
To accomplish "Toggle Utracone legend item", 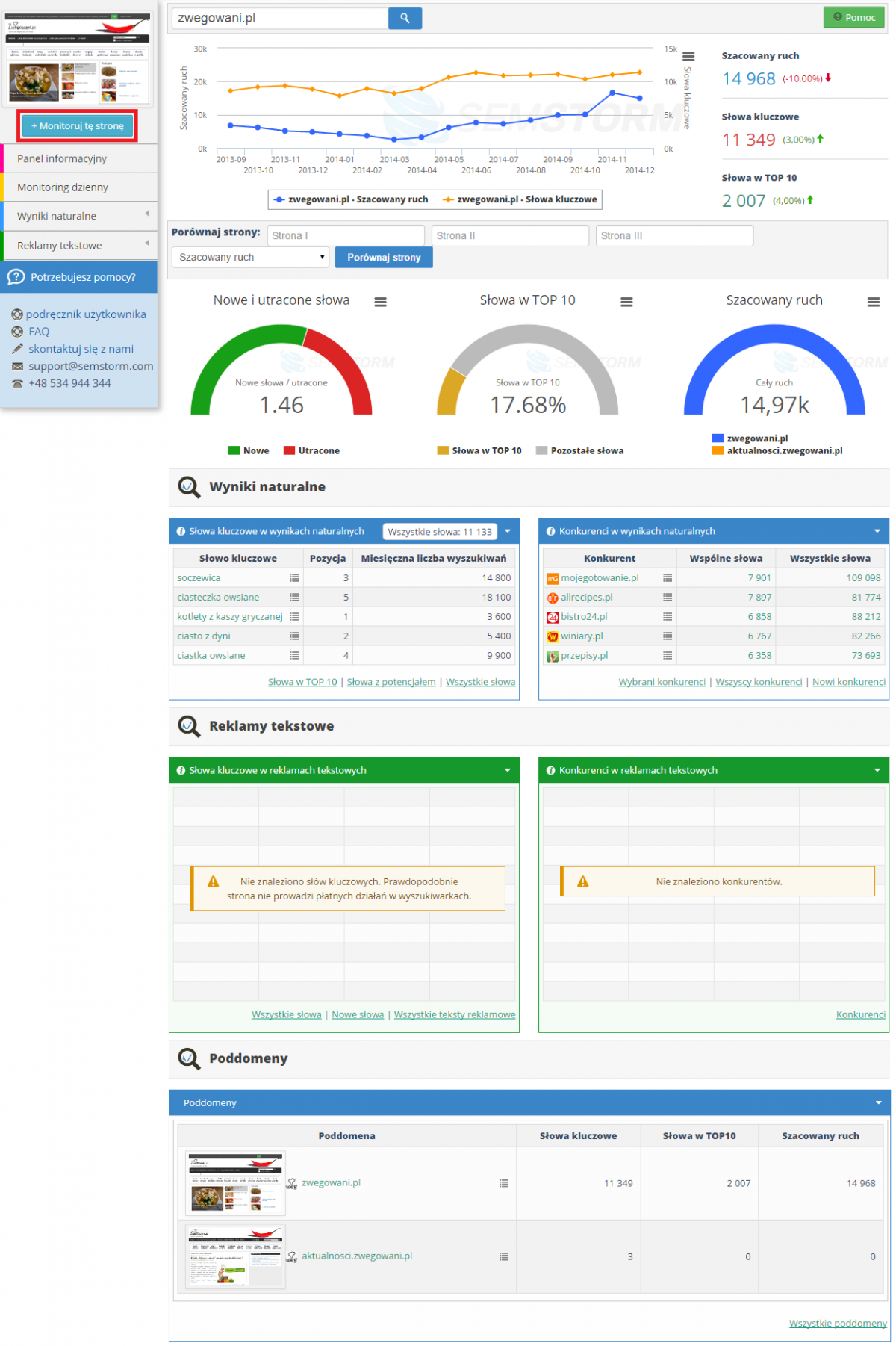I will 311,450.
